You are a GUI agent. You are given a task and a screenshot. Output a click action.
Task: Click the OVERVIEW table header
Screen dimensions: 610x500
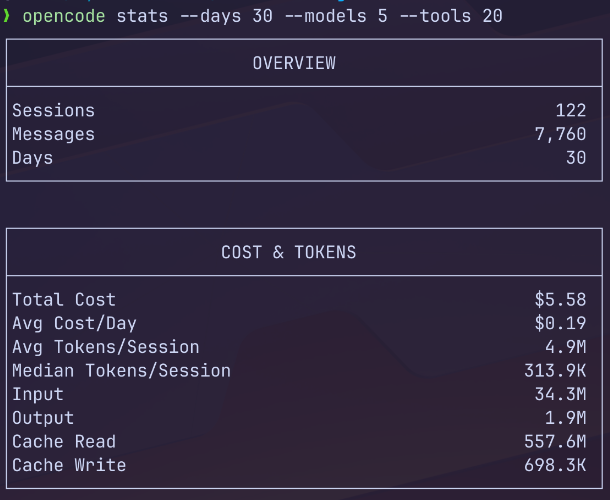[x=294, y=63]
